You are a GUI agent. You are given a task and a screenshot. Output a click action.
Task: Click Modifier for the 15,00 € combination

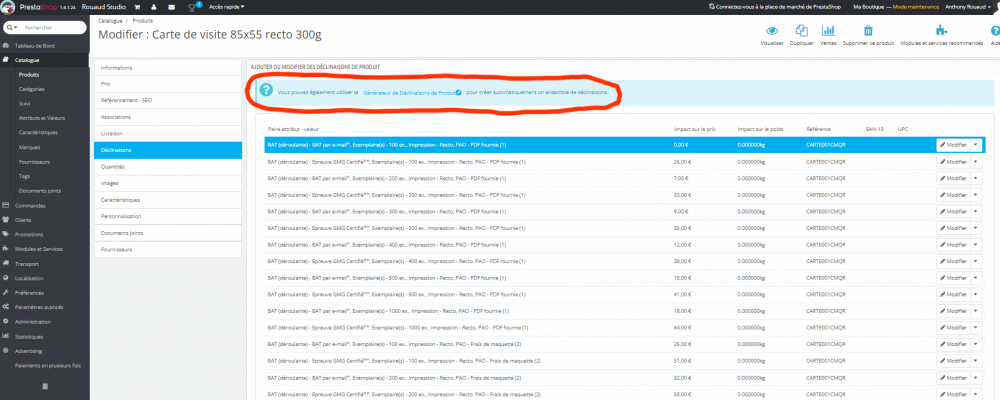(953, 278)
